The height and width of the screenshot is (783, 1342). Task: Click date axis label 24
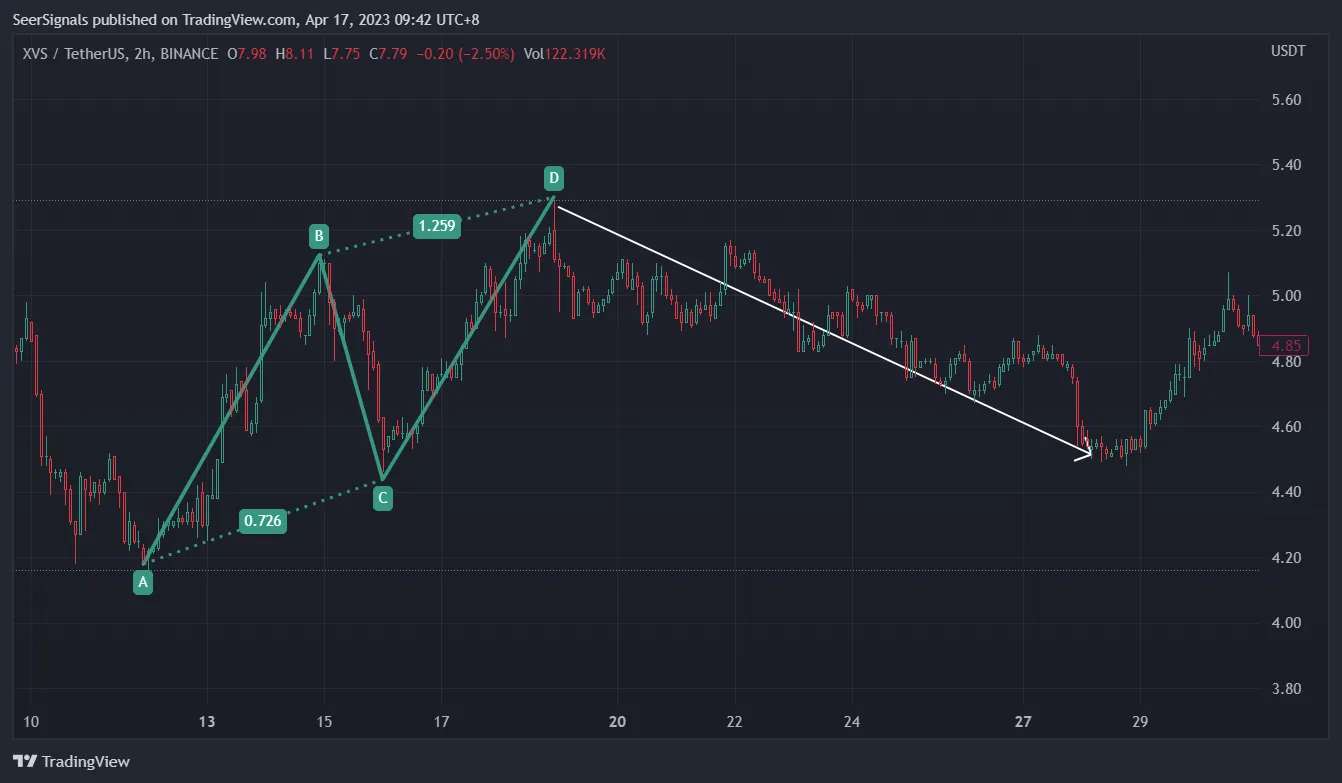[852, 722]
